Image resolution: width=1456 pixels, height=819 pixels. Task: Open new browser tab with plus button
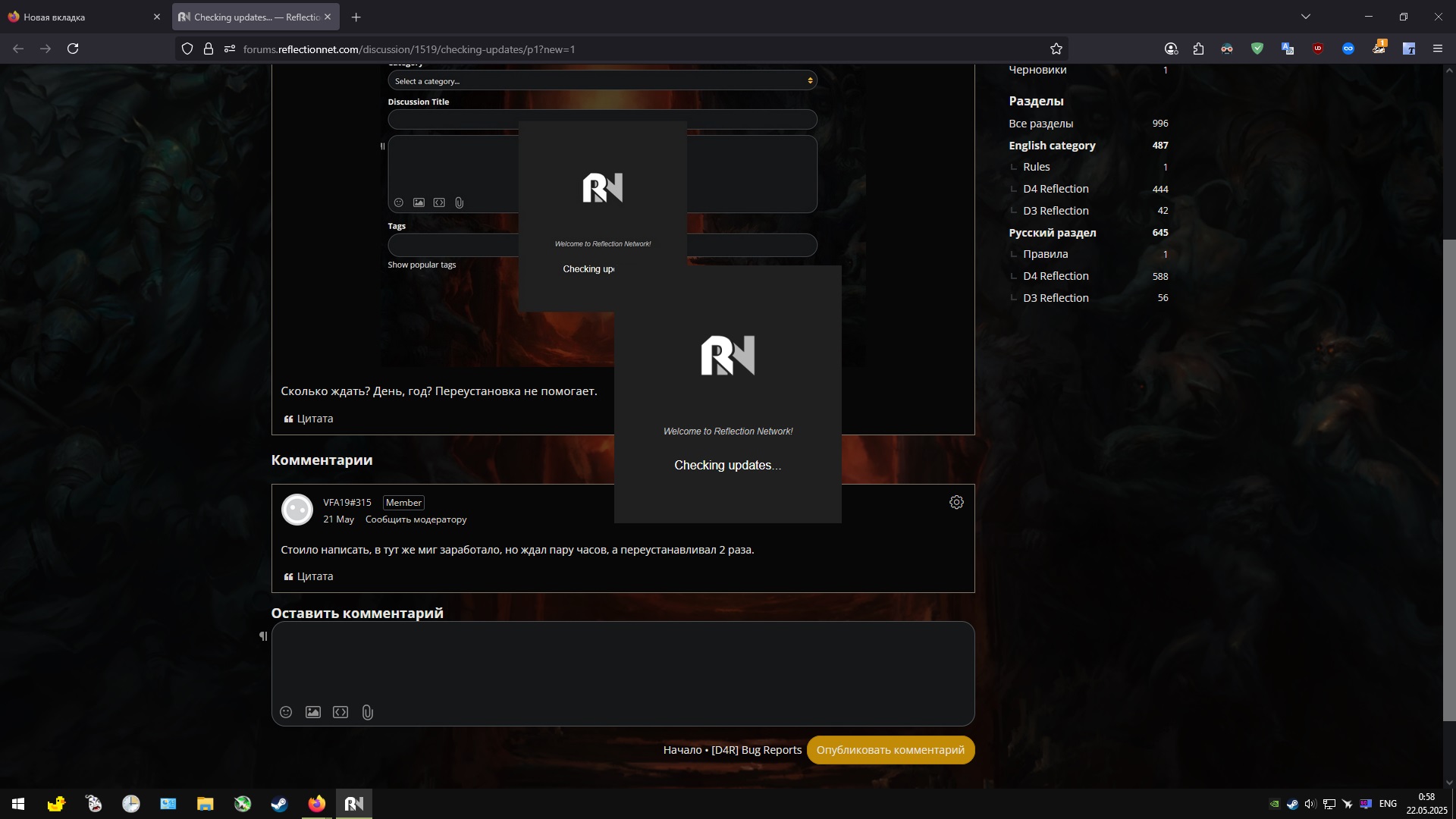(356, 17)
